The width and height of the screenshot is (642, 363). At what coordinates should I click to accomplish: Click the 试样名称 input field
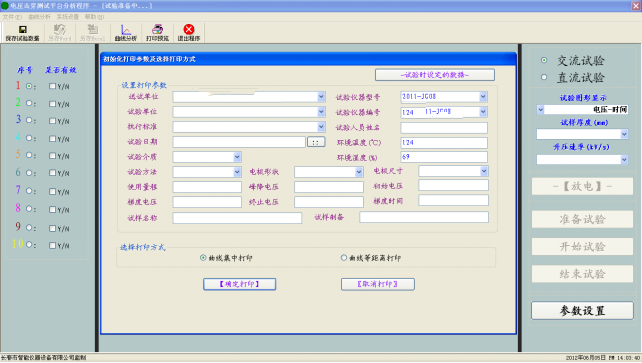(x=237, y=218)
